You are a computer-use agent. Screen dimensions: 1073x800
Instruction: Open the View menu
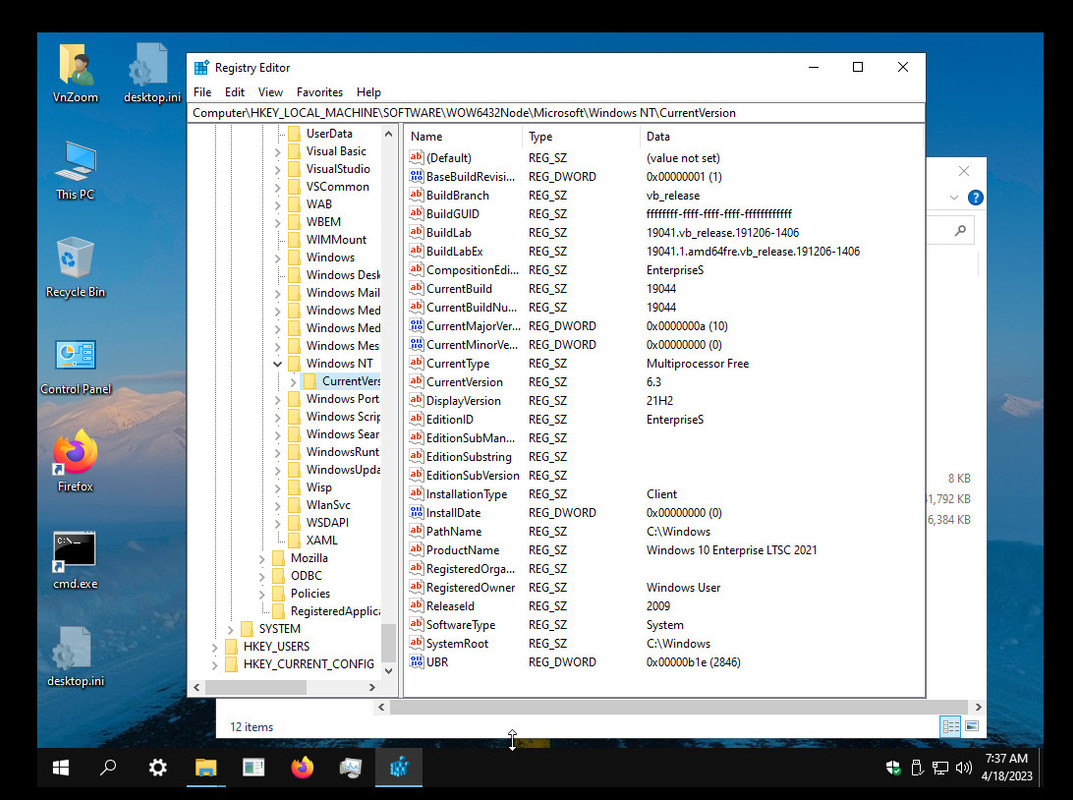pos(270,92)
